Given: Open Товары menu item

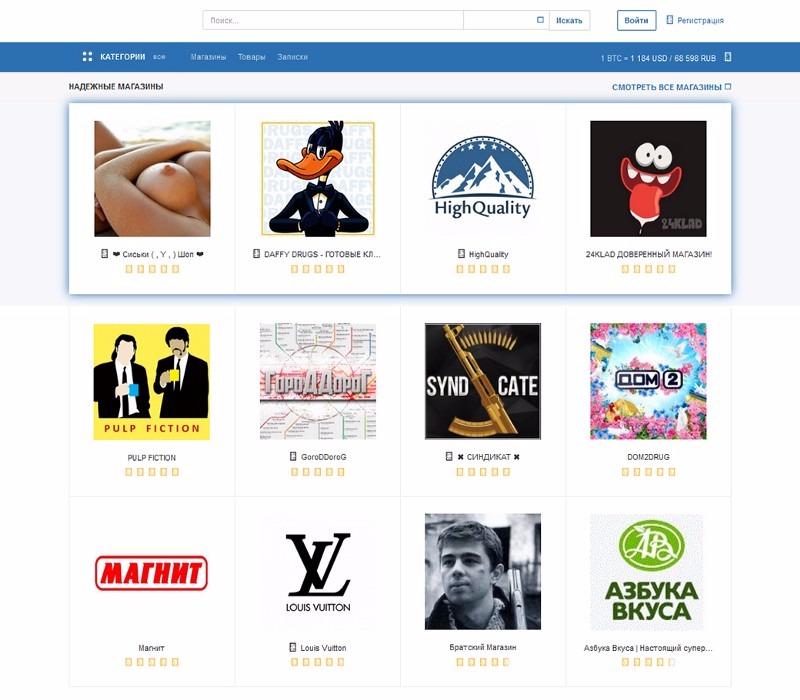Looking at the screenshot, I should click(x=252, y=57).
